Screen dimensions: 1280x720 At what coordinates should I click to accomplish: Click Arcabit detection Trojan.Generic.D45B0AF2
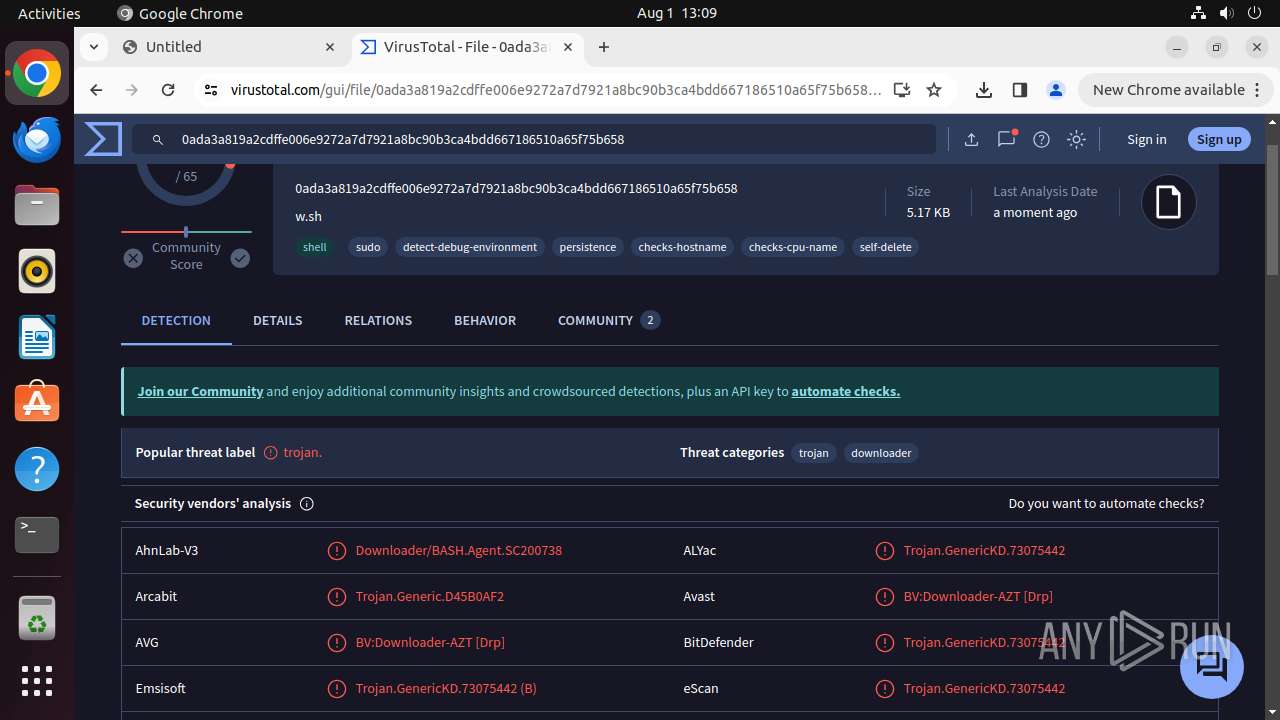430,597
